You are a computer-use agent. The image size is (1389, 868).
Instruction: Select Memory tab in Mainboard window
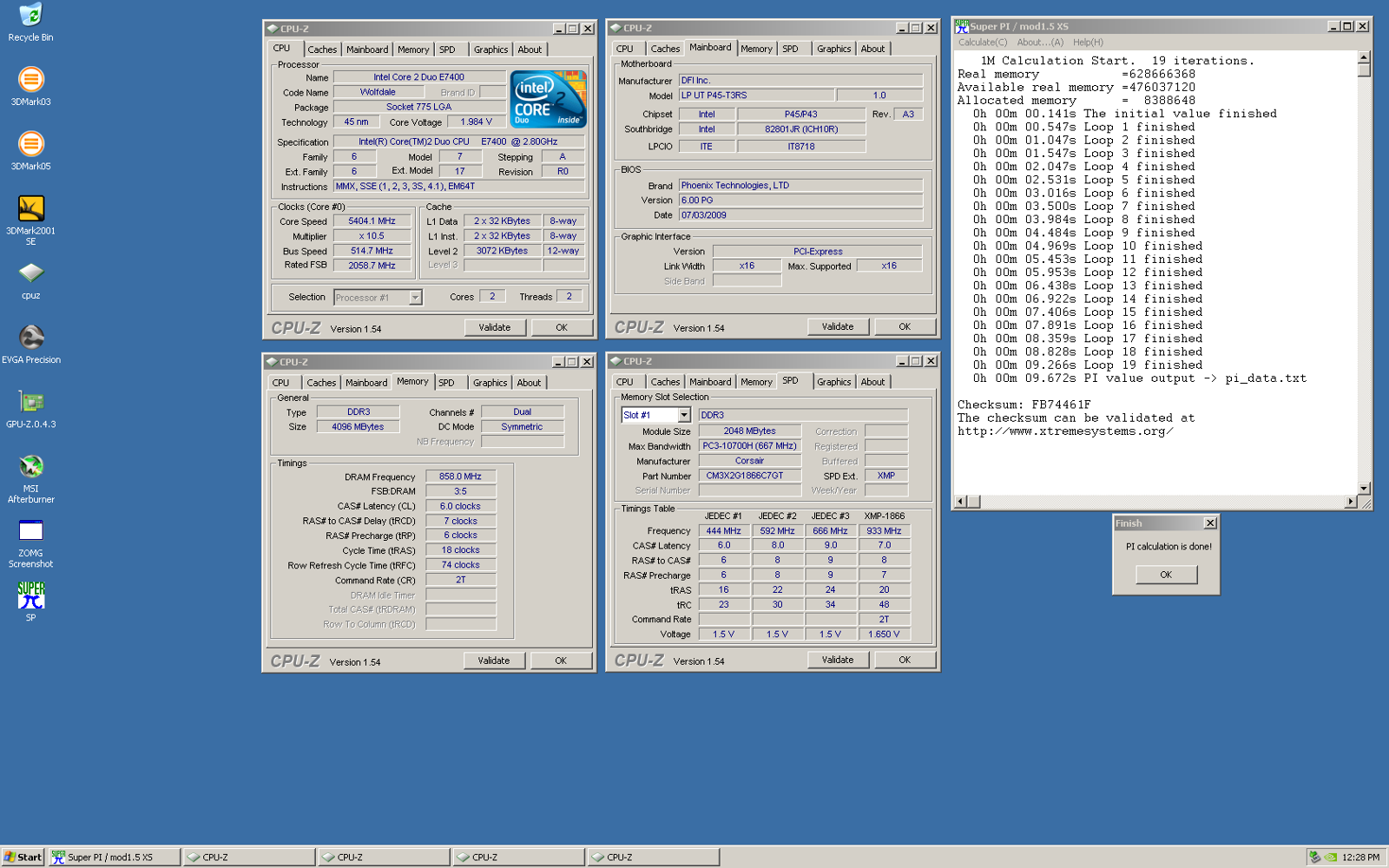pos(756,49)
